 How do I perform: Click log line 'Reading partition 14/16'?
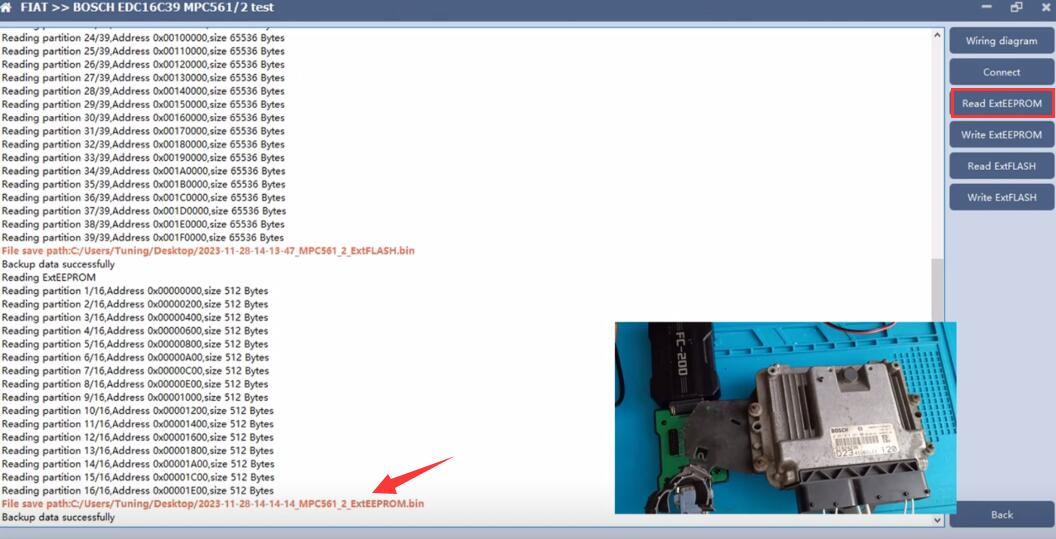[137, 464]
